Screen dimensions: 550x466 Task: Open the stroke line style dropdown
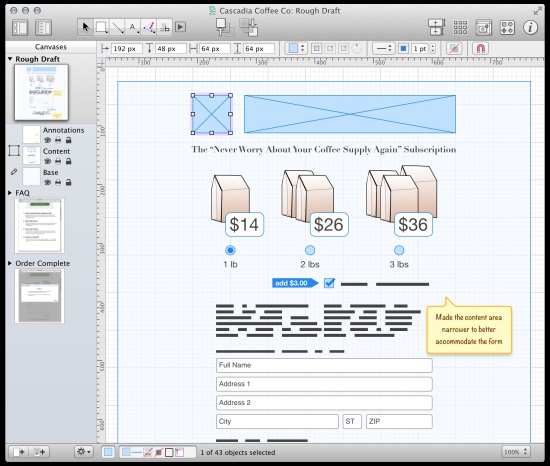point(383,48)
